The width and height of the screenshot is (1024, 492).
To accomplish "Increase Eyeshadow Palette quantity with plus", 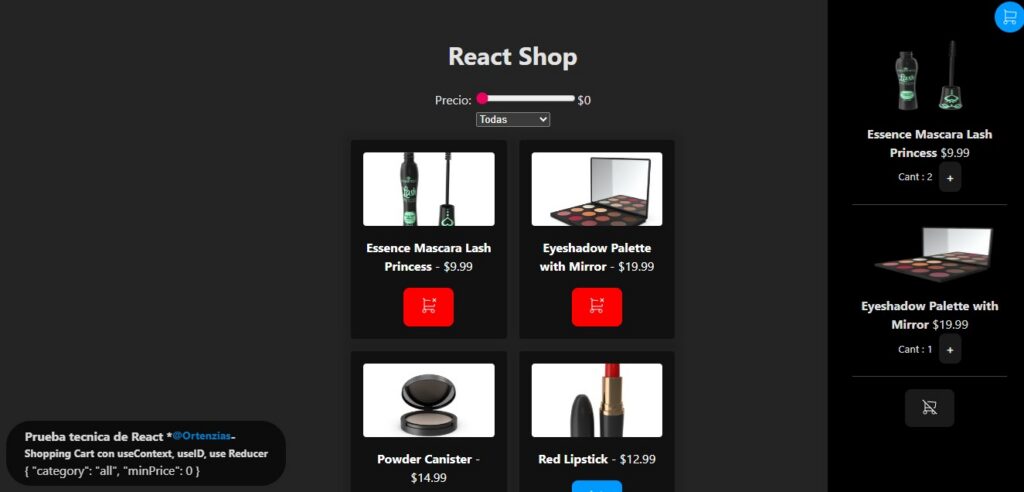I will point(950,350).
